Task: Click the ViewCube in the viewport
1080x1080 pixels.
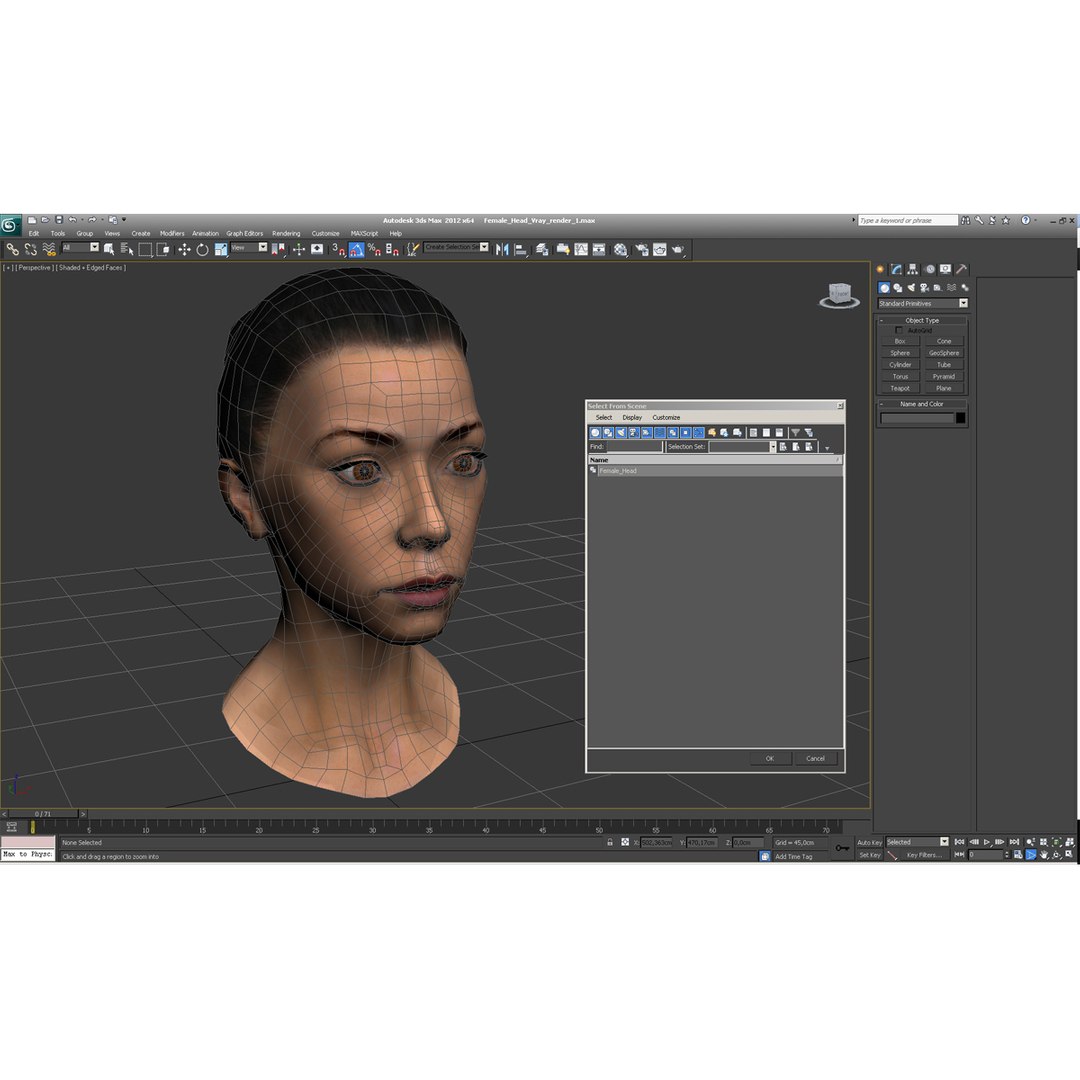Action: coord(839,295)
